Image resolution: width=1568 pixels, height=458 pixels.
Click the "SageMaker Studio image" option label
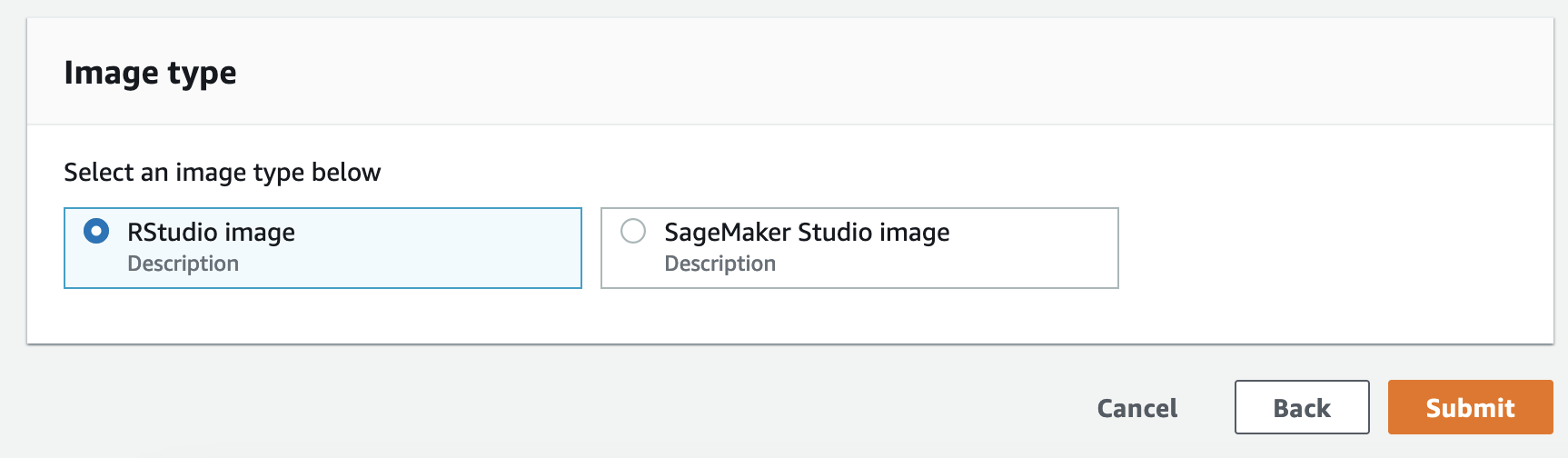click(807, 233)
